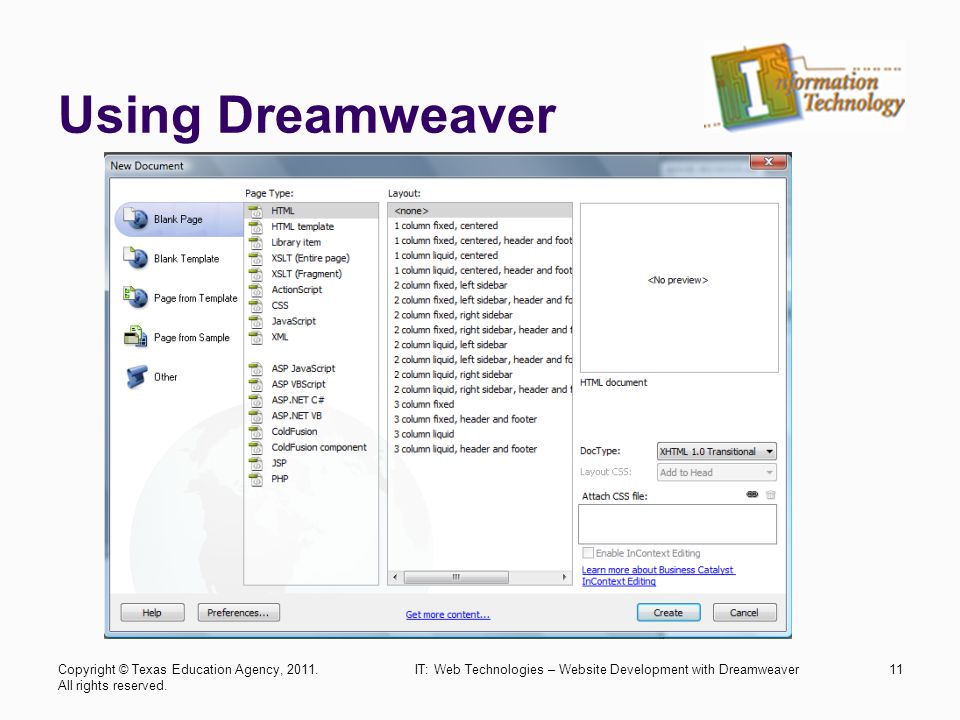Select '2 column fixed, left sidebar, header and fo' layout
Image resolution: width=960 pixels, height=720 pixels.
480,300
